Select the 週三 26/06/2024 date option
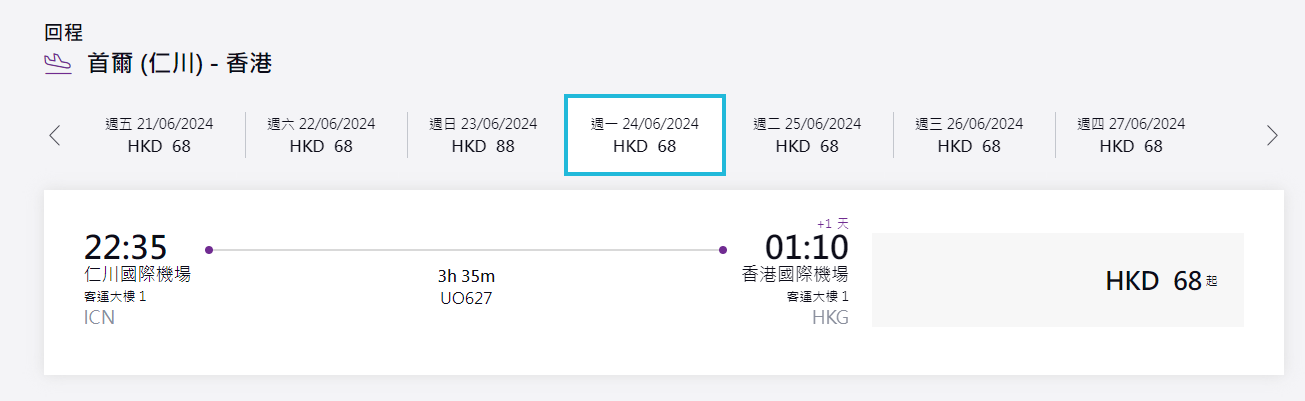This screenshot has height=401, width=1305. pyautogui.click(x=969, y=135)
